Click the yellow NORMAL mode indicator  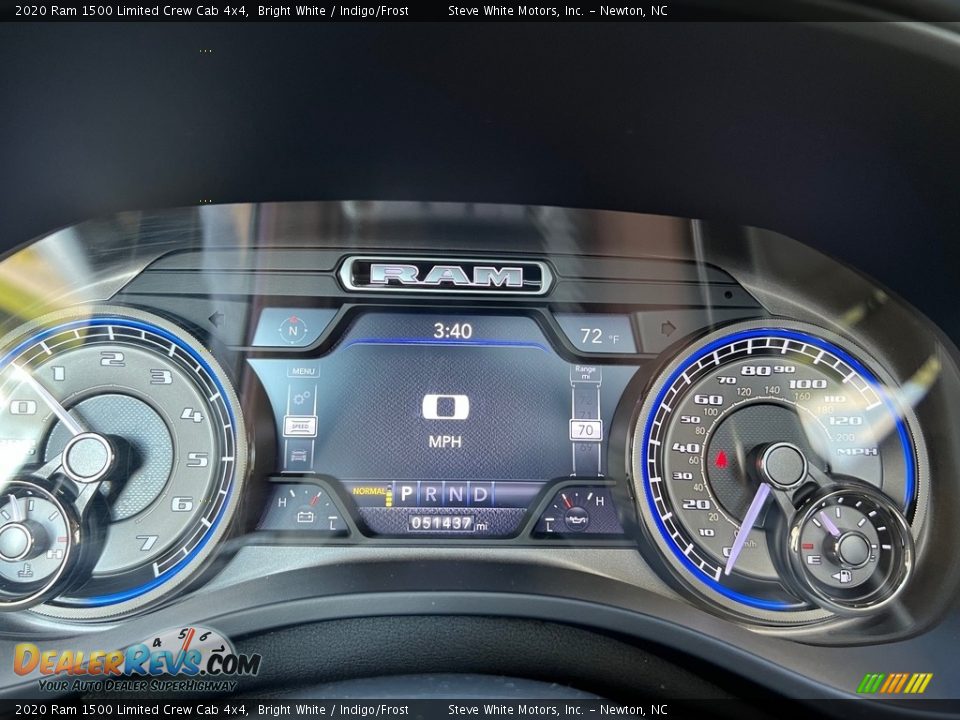(369, 491)
